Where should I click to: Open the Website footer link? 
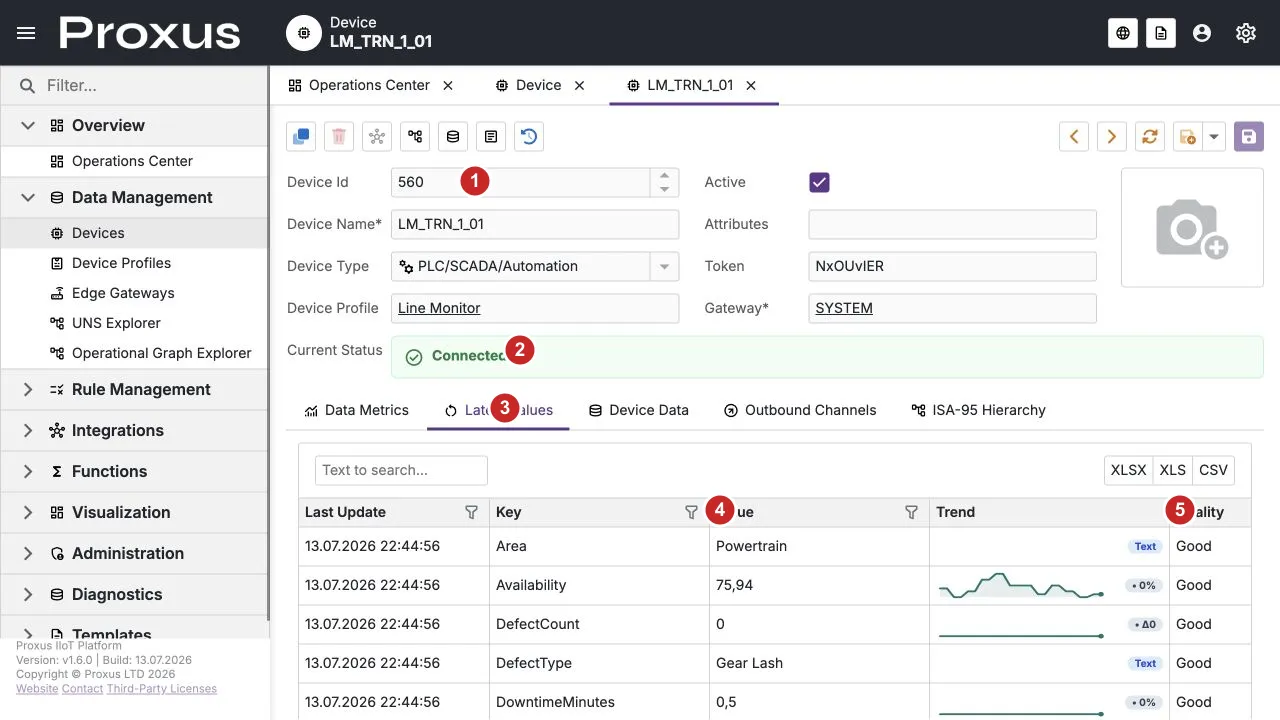pyautogui.click(x=37, y=689)
